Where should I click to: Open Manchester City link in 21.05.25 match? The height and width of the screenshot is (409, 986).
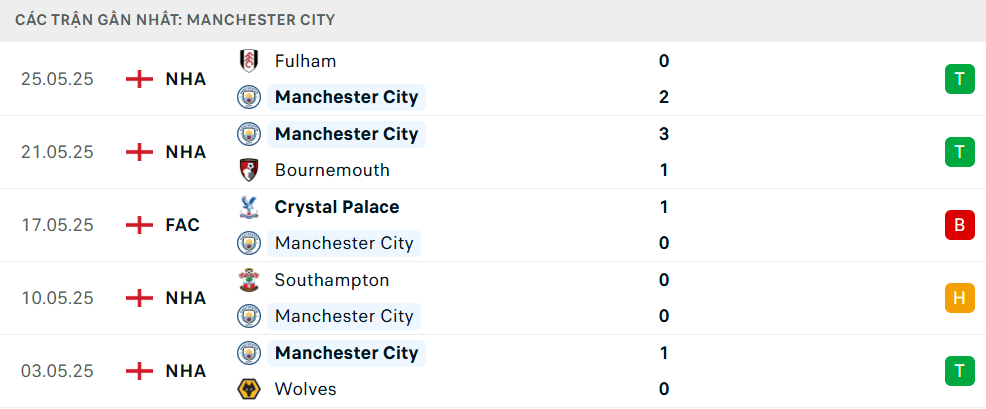(346, 134)
